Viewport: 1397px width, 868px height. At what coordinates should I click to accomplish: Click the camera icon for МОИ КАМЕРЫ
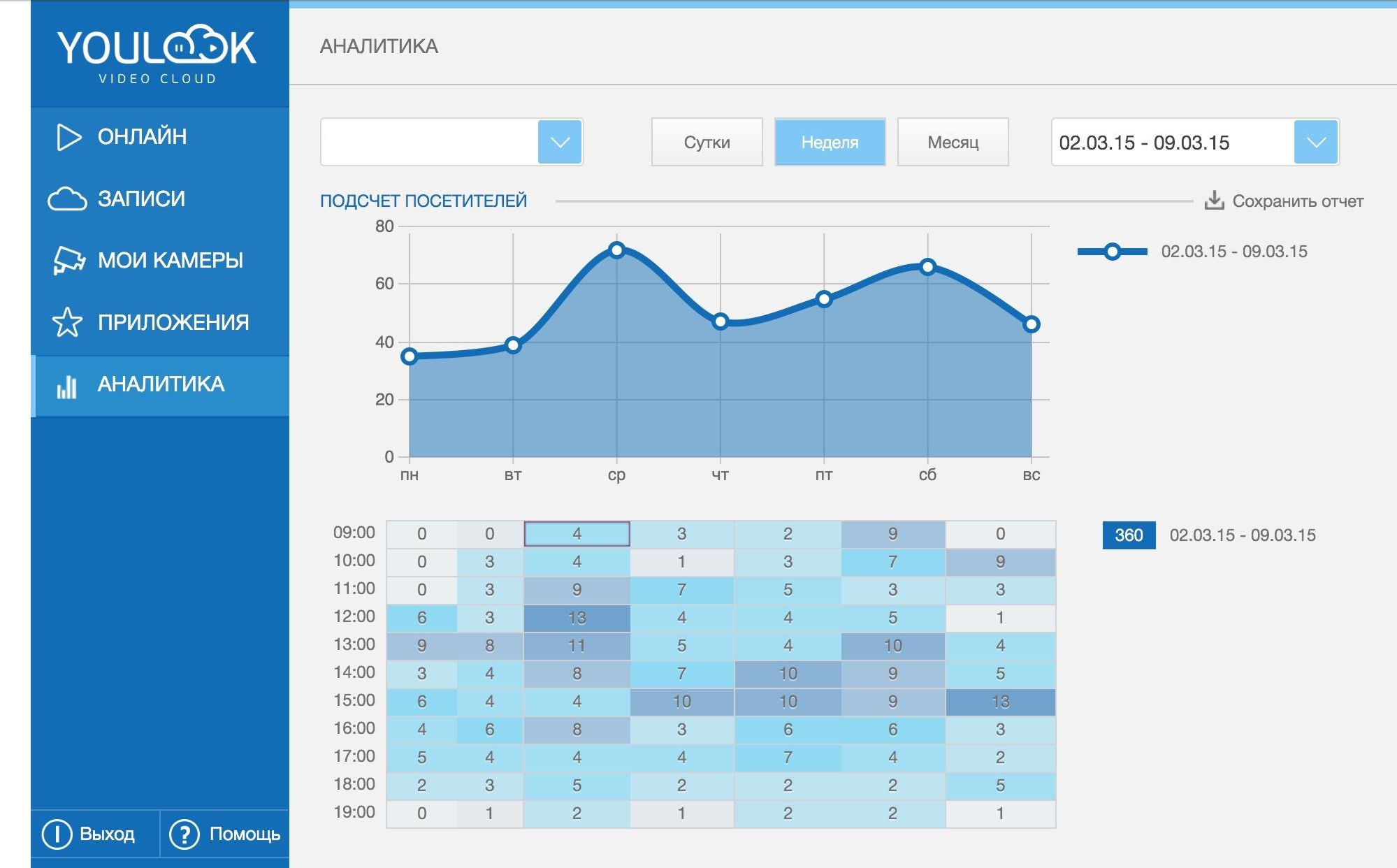coord(68,261)
